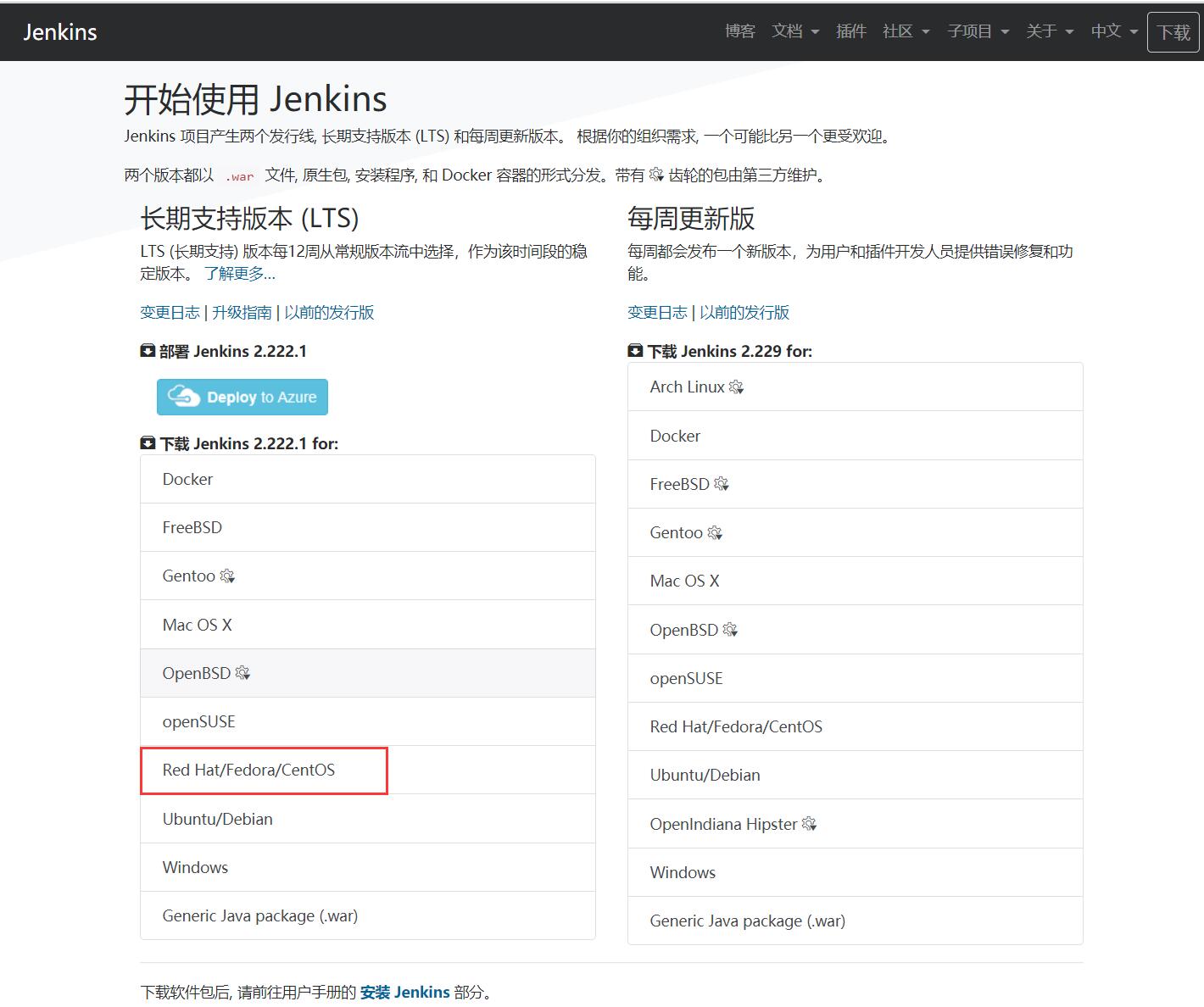
Task: Click the download icon beside 部署 Jenkins 2.222.1
Action: [x=148, y=351]
